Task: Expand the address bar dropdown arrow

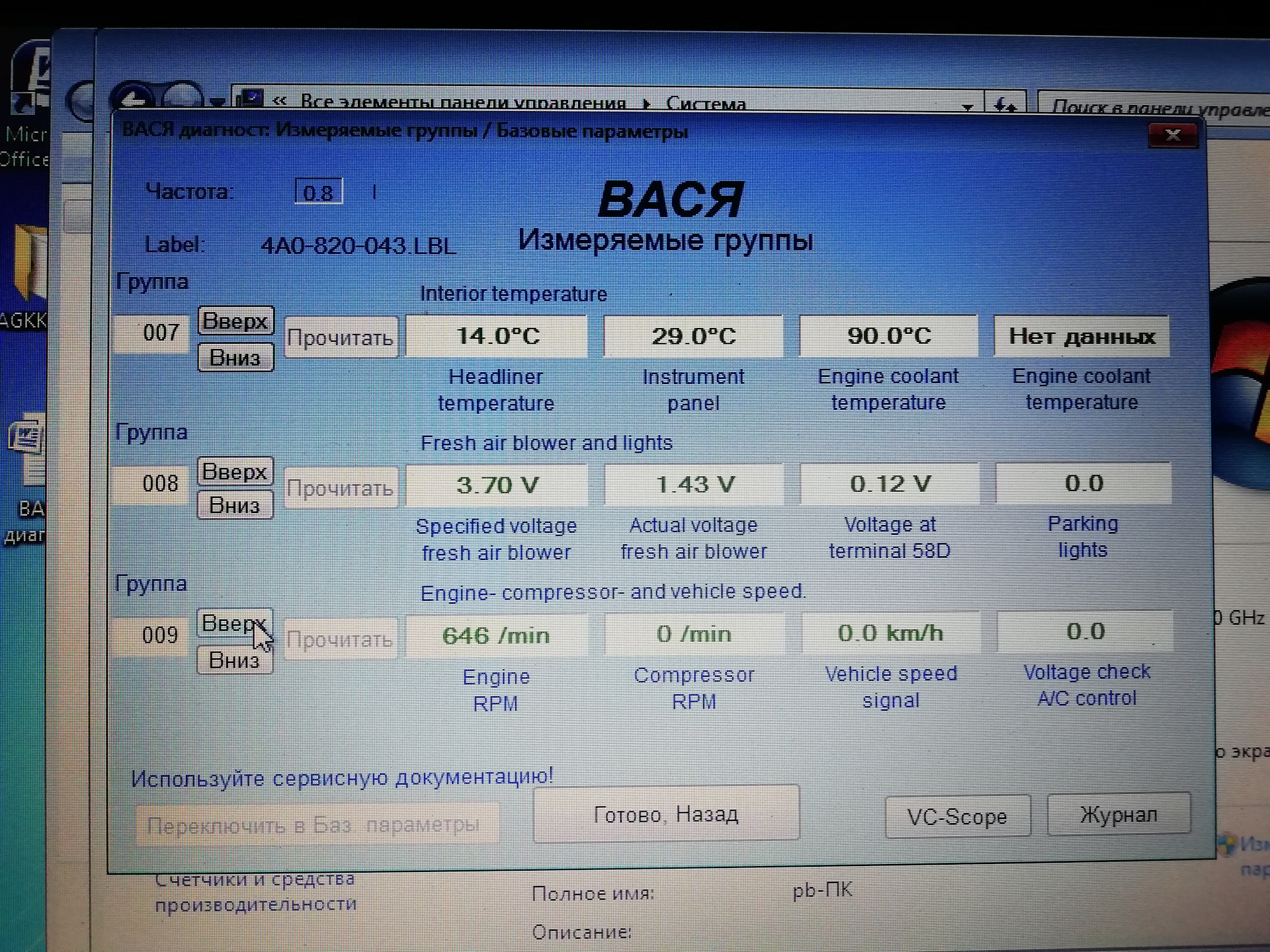Action: pos(967,106)
